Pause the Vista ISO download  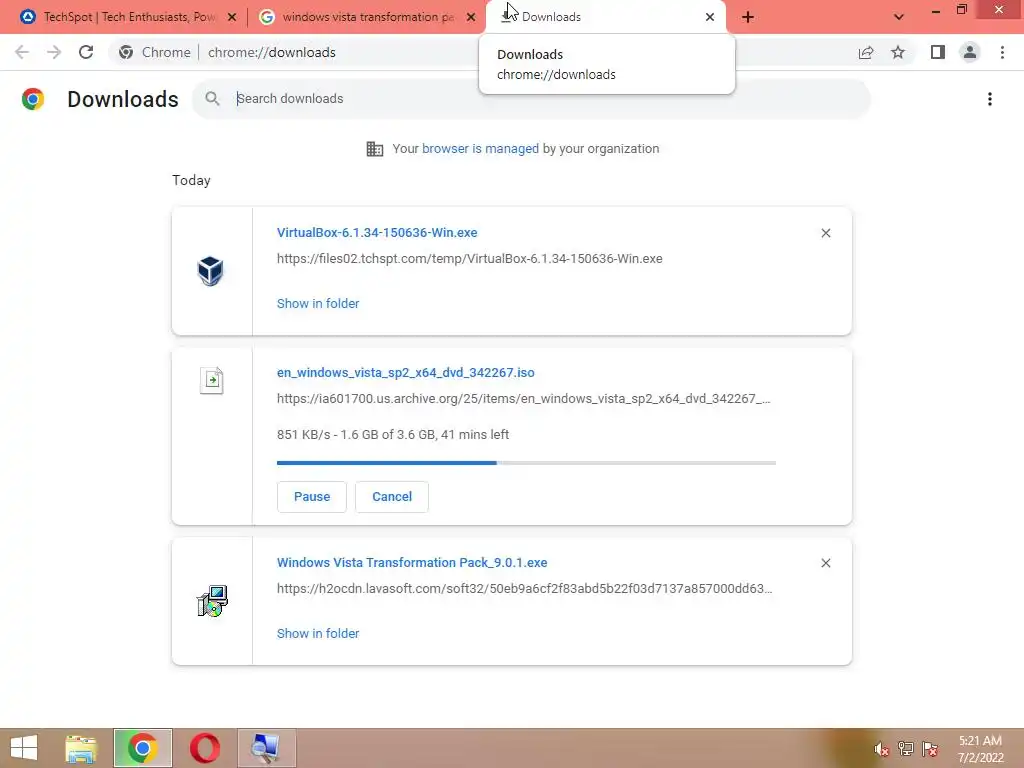pyautogui.click(x=312, y=497)
